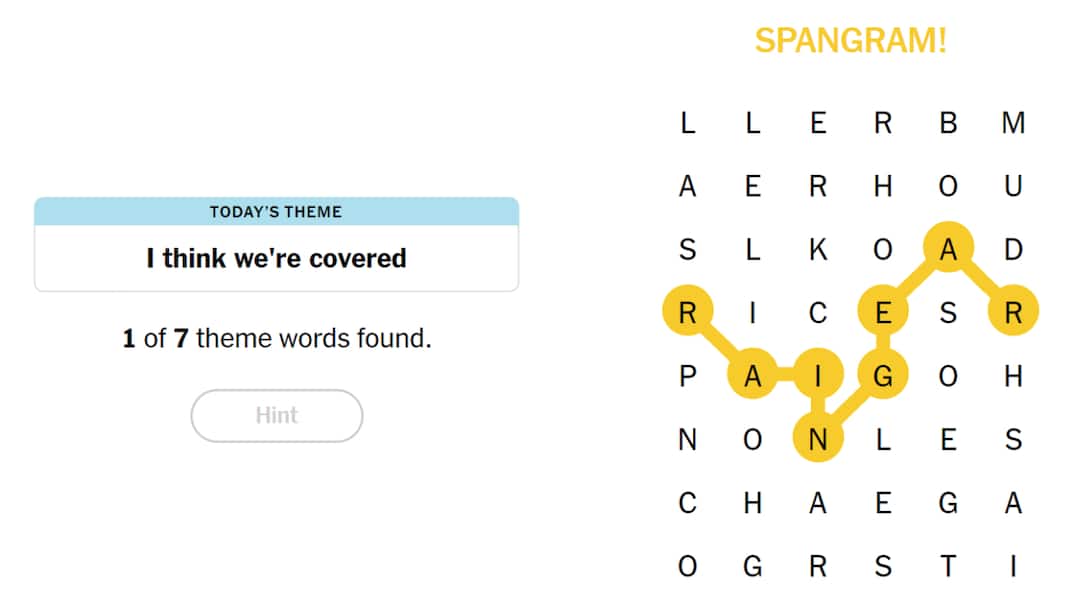Click the letter K in the third row
Viewport: 1080px width, 608px height.
point(817,249)
